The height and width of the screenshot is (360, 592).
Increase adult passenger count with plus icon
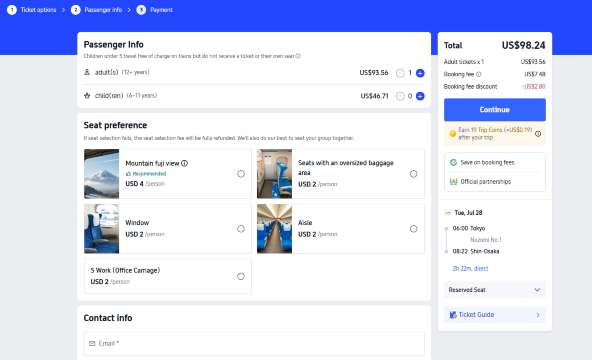(x=420, y=73)
